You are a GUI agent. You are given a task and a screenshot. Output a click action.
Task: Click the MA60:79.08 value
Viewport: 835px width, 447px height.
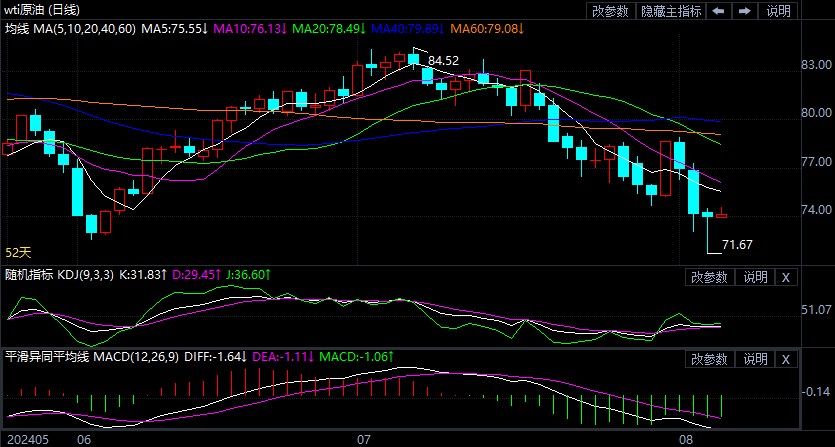coord(487,29)
